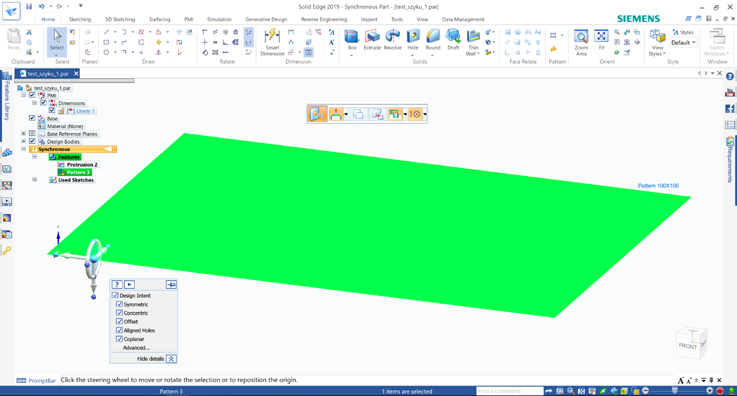This screenshot has height=396, width=737.
Task: Switch to the Sketching ribbon tab
Action: coord(80,19)
